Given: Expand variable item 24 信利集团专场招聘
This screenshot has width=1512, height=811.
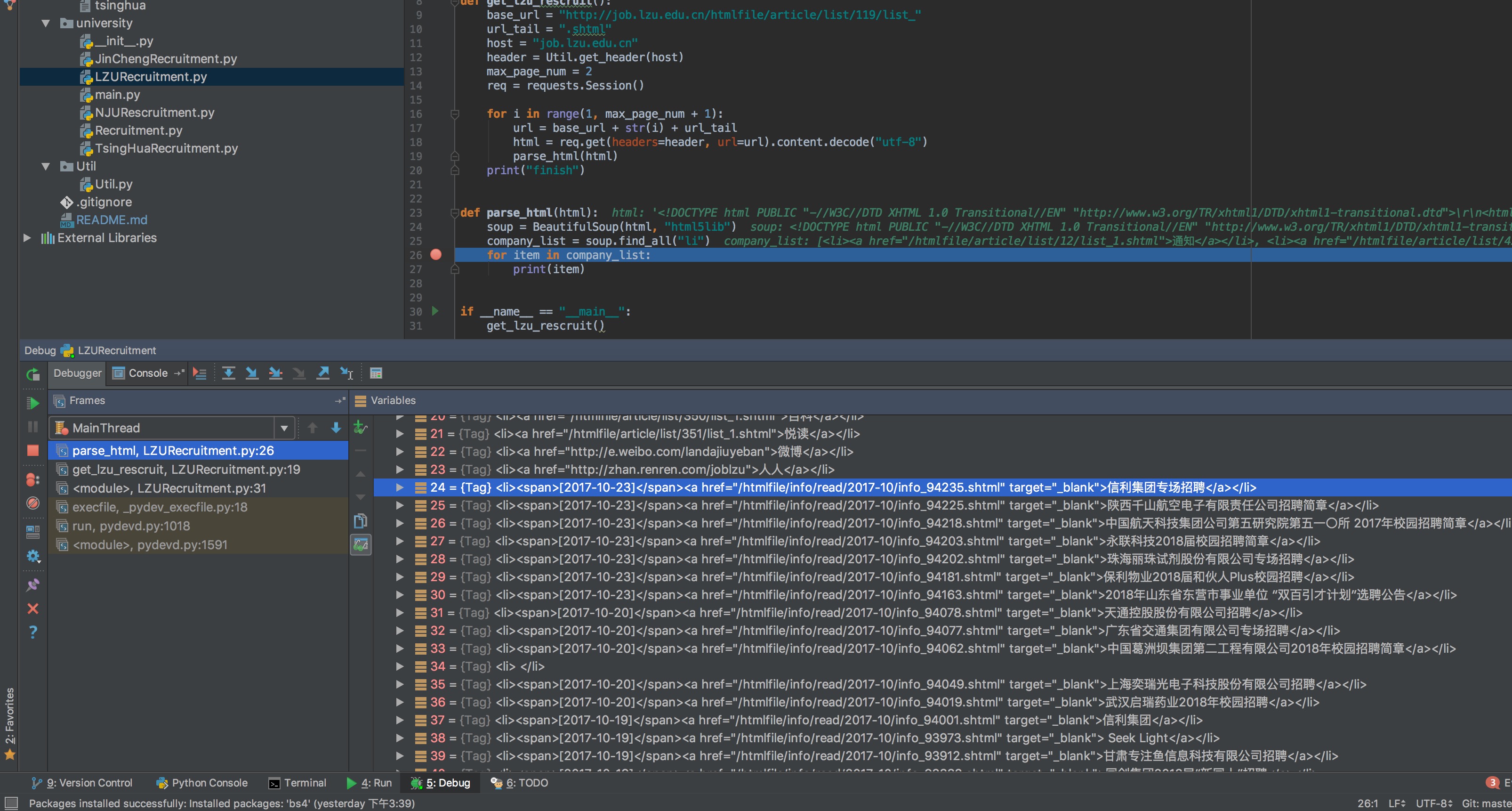Looking at the screenshot, I should point(400,487).
